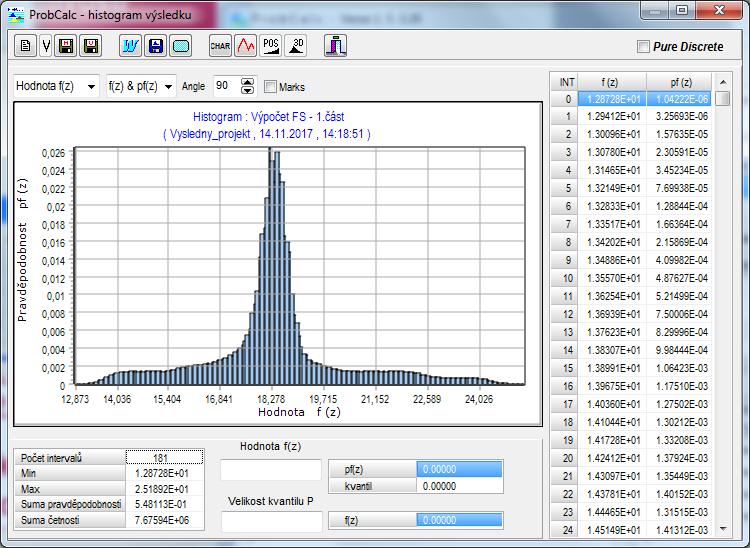750x548 pixels.
Task: Open the Hodnota f(z) dropdown
Action: point(56,86)
